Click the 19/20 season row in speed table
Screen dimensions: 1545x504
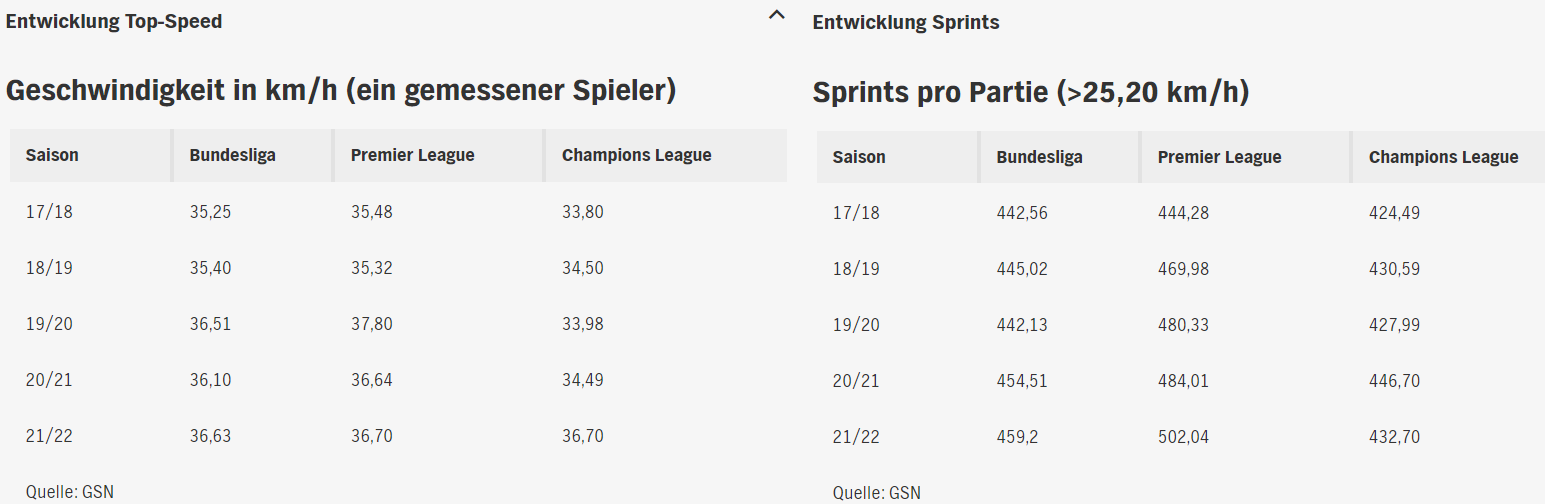[x=398, y=324]
